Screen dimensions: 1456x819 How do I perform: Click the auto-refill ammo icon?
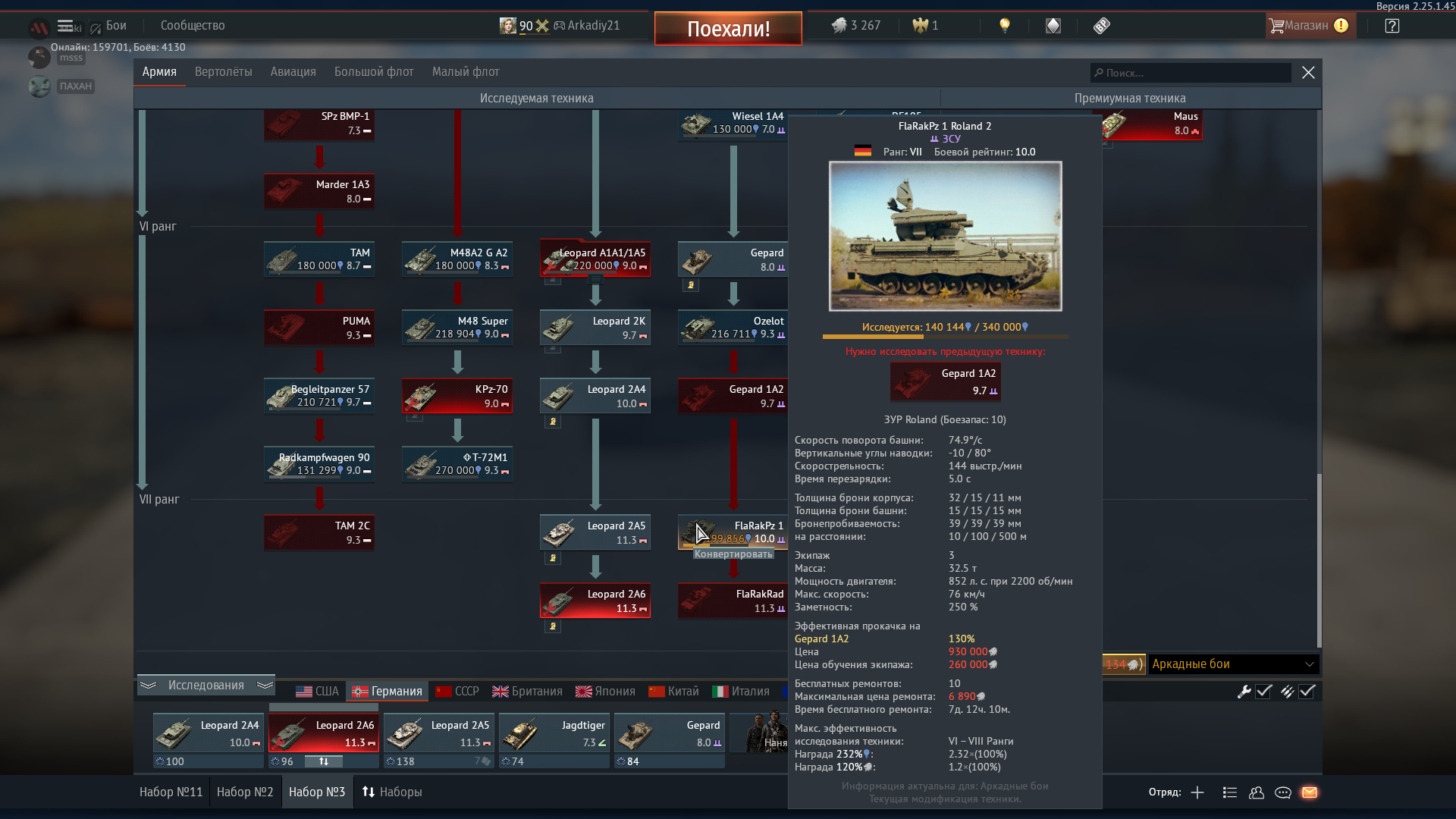1287,692
